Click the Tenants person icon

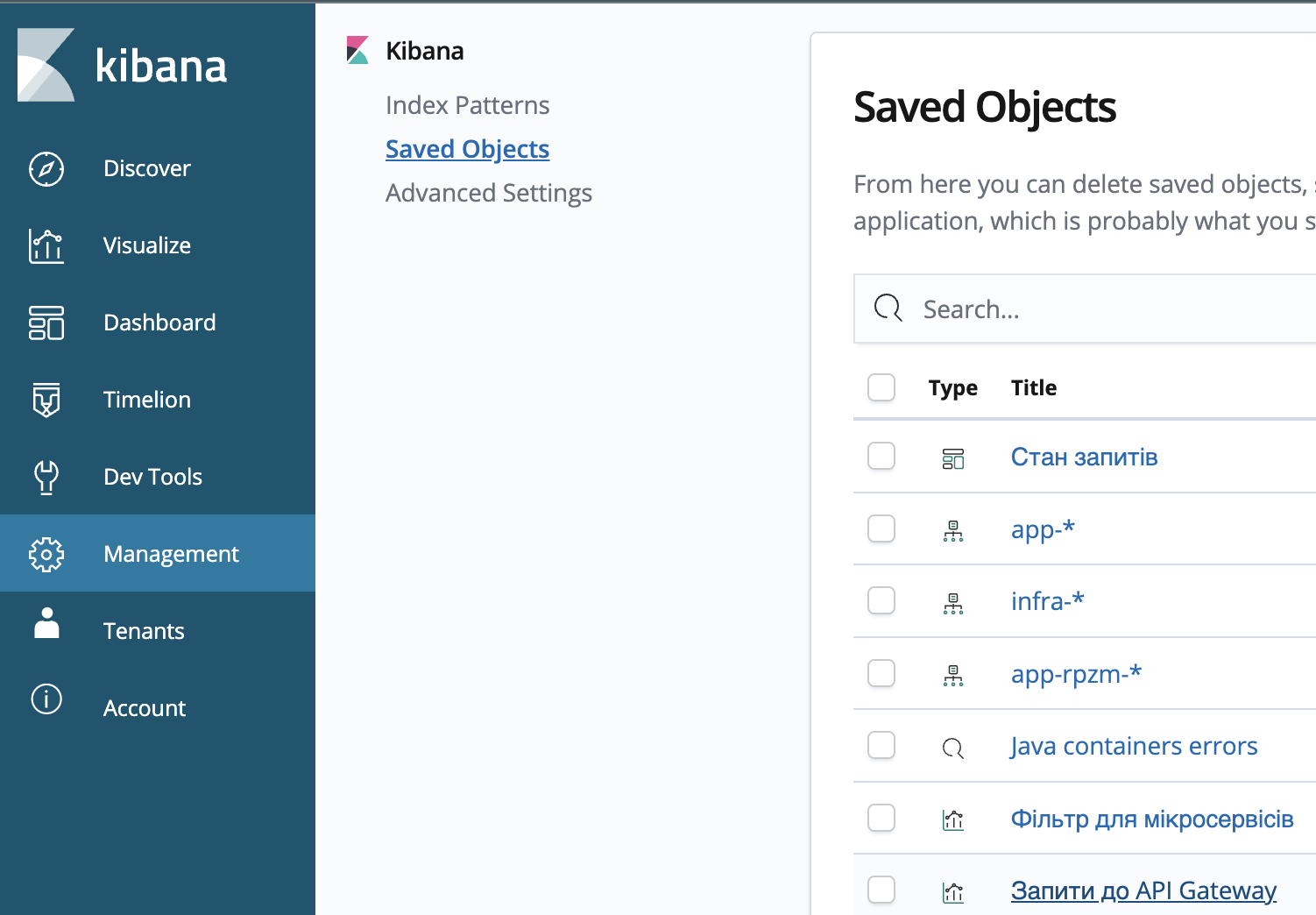(x=46, y=623)
